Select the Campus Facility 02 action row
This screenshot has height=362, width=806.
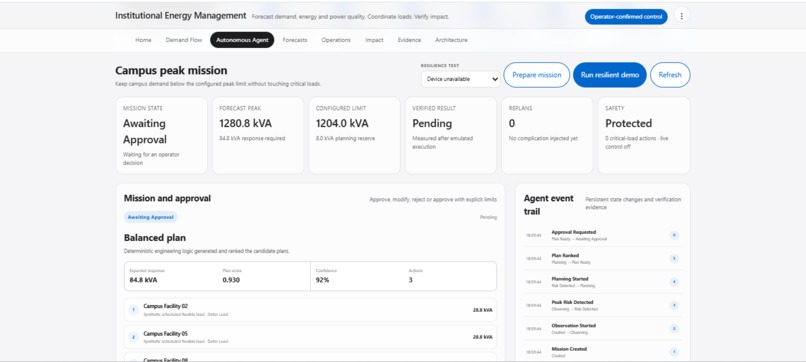click(310, 310)
